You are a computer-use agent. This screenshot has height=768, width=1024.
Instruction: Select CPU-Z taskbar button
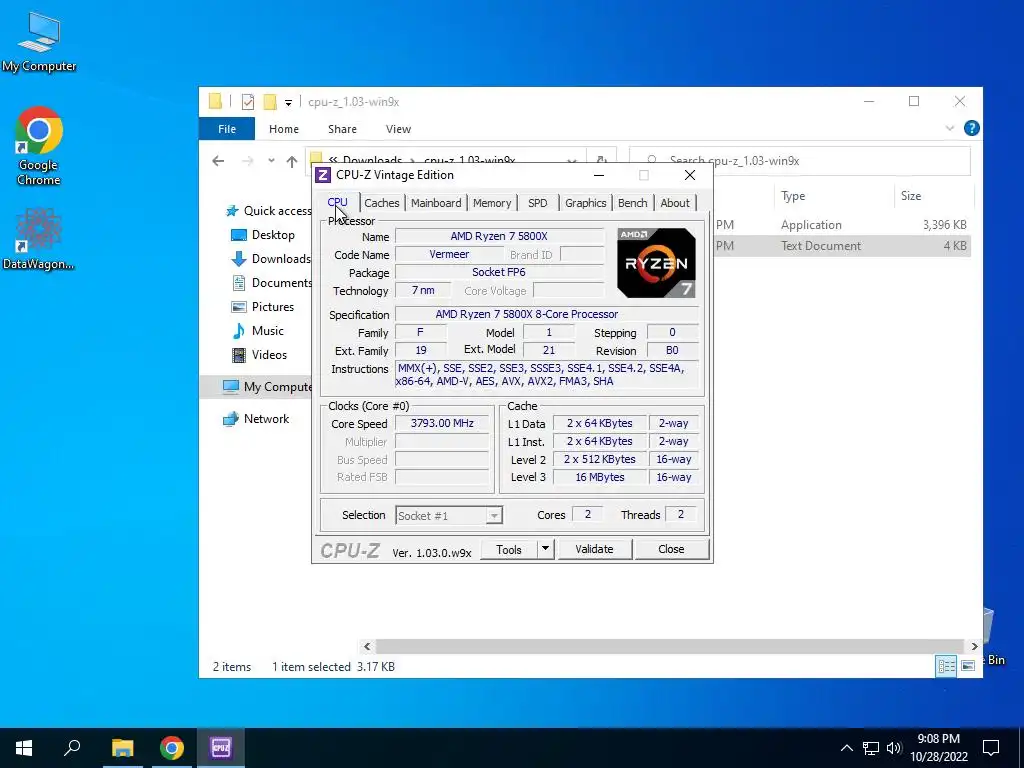point(221,748)
